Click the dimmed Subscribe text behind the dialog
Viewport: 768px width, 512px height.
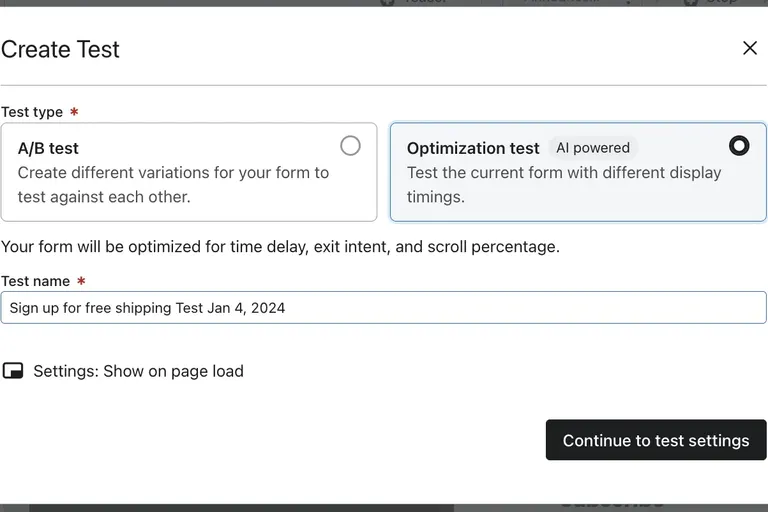(x=612, y=505)
